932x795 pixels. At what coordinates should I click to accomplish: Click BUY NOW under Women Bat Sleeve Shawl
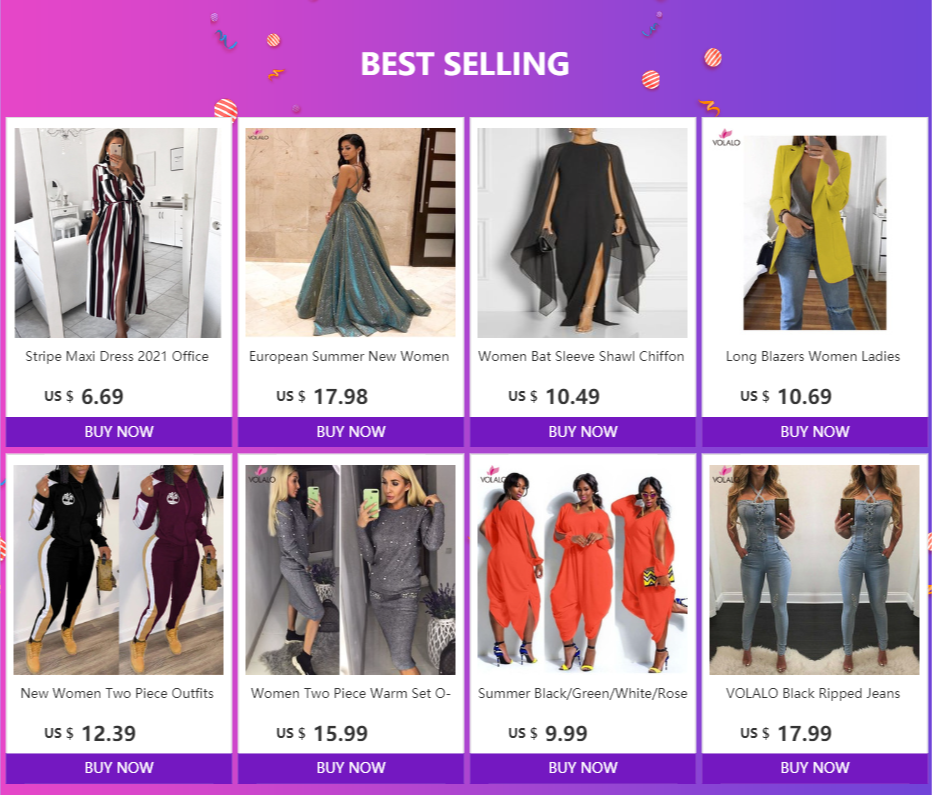click(x=582, y=431)
